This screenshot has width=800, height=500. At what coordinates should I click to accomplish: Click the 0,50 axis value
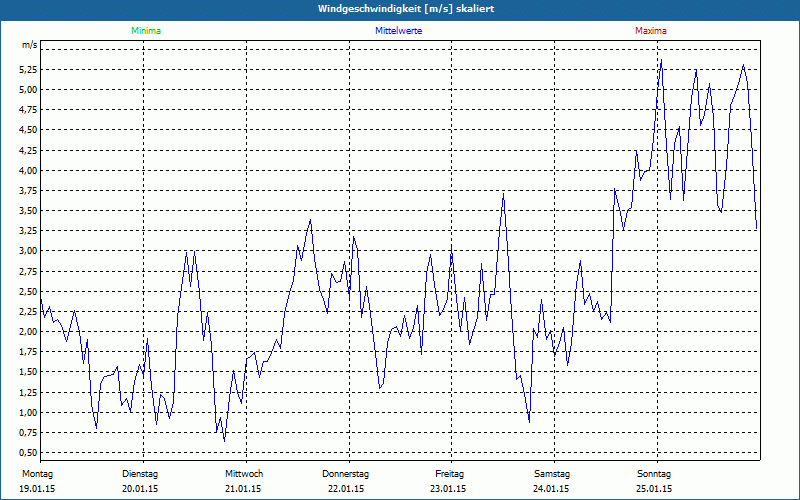29,453
